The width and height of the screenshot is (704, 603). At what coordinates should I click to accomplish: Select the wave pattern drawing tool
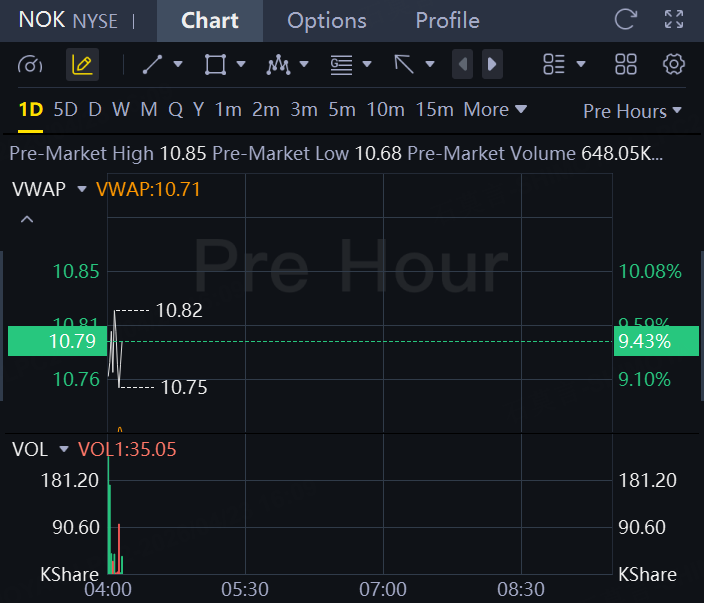tap(278, 65)
